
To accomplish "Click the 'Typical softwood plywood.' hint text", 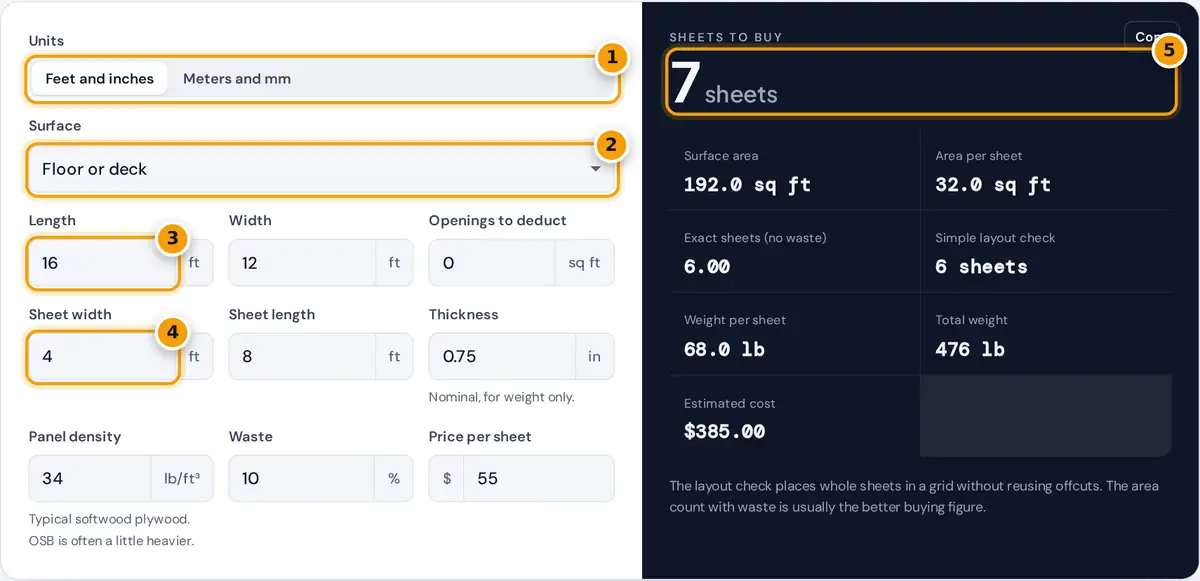I will pos(109,519).
